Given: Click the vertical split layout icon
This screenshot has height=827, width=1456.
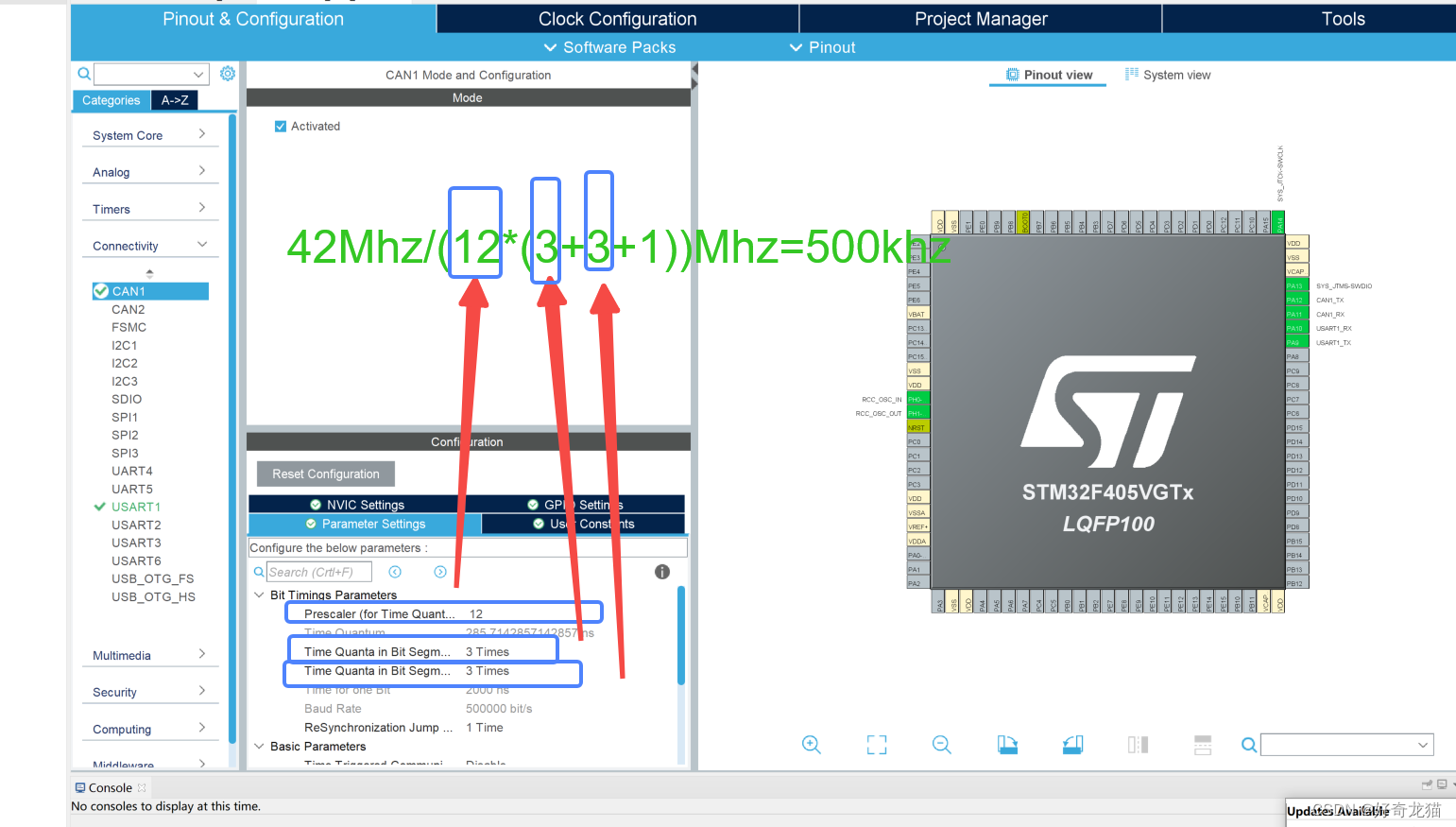Looking at the screenshot, I should pyautogui.click(x=1138, y=745).
